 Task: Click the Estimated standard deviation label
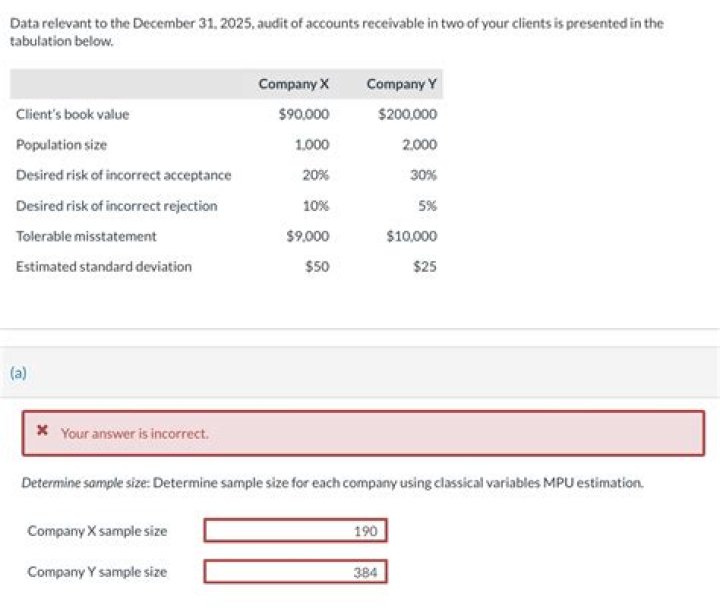coord(103,267)
